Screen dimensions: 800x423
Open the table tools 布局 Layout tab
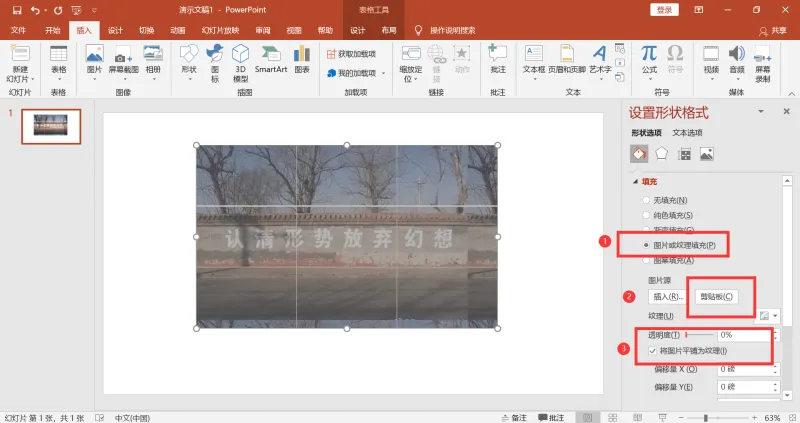click(x=389, y=31)
